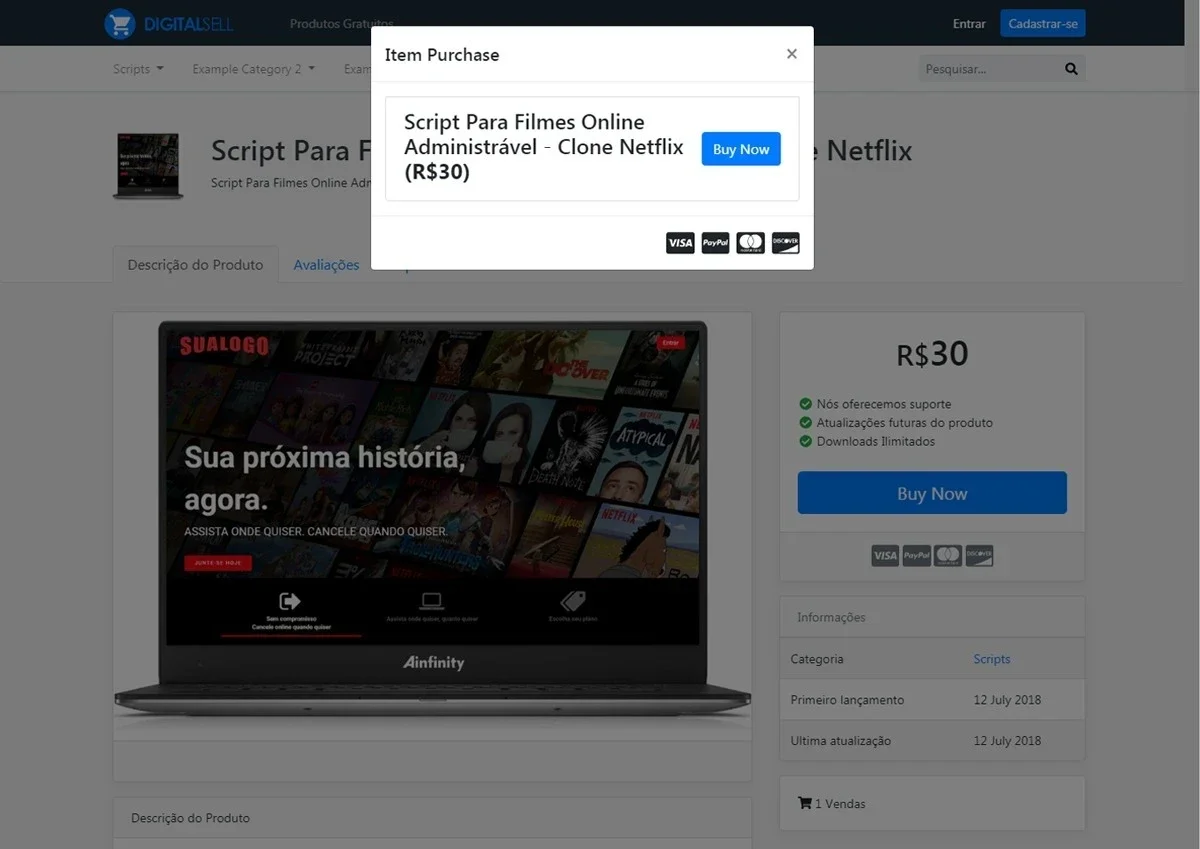Click the Pesquisar search field
This screenshot has height=849, width=1200.
988,69
